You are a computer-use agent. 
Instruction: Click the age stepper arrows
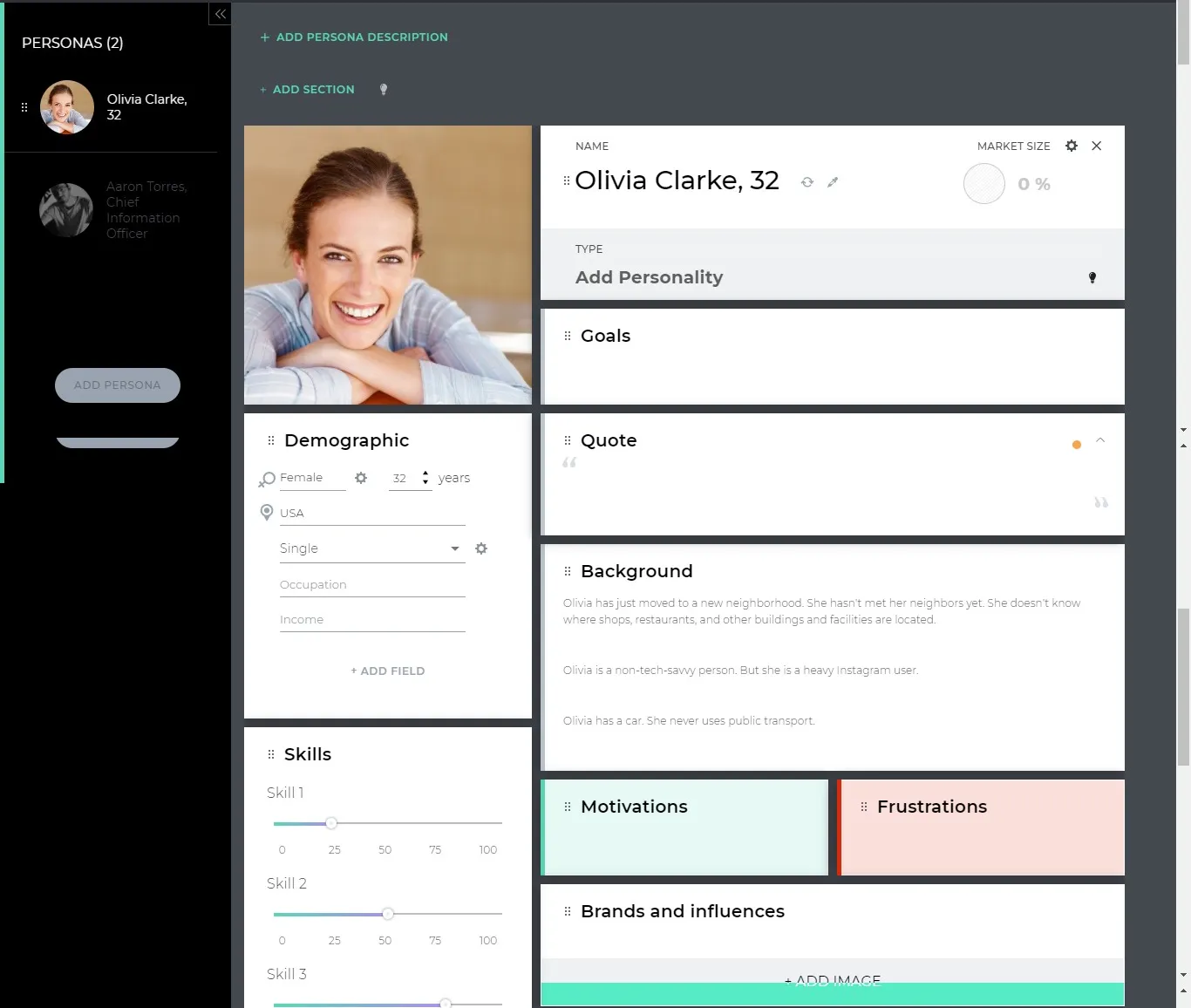click(x=425, y=478)
